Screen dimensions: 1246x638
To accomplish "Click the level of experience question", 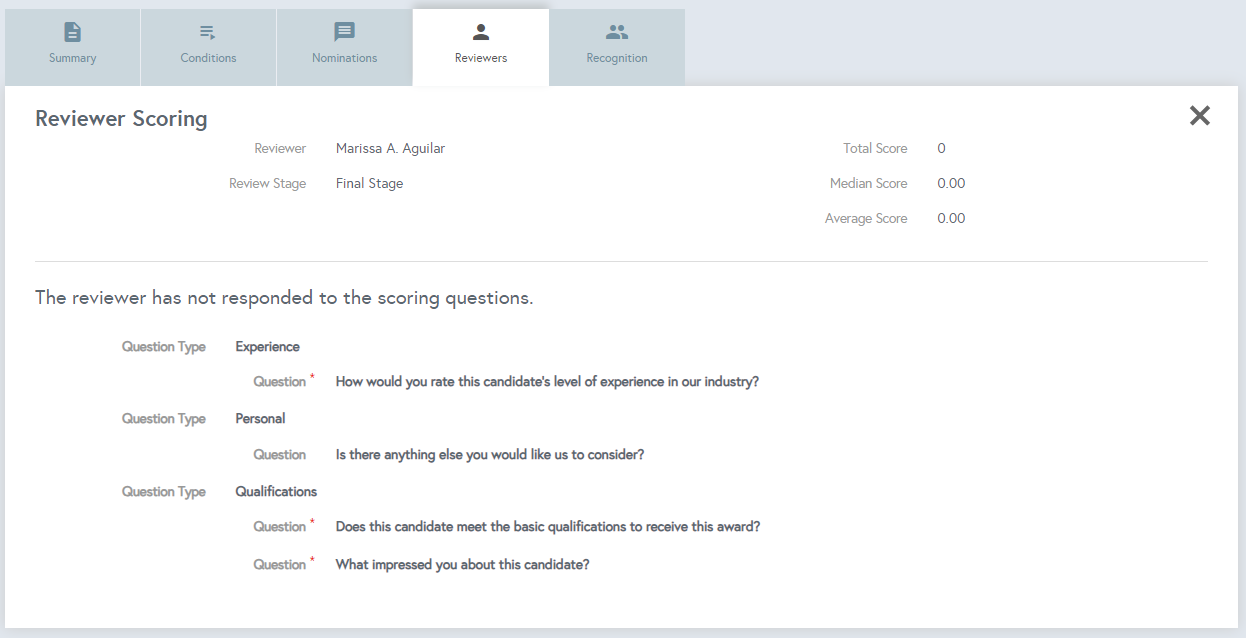I will click(x=547, y=382).
